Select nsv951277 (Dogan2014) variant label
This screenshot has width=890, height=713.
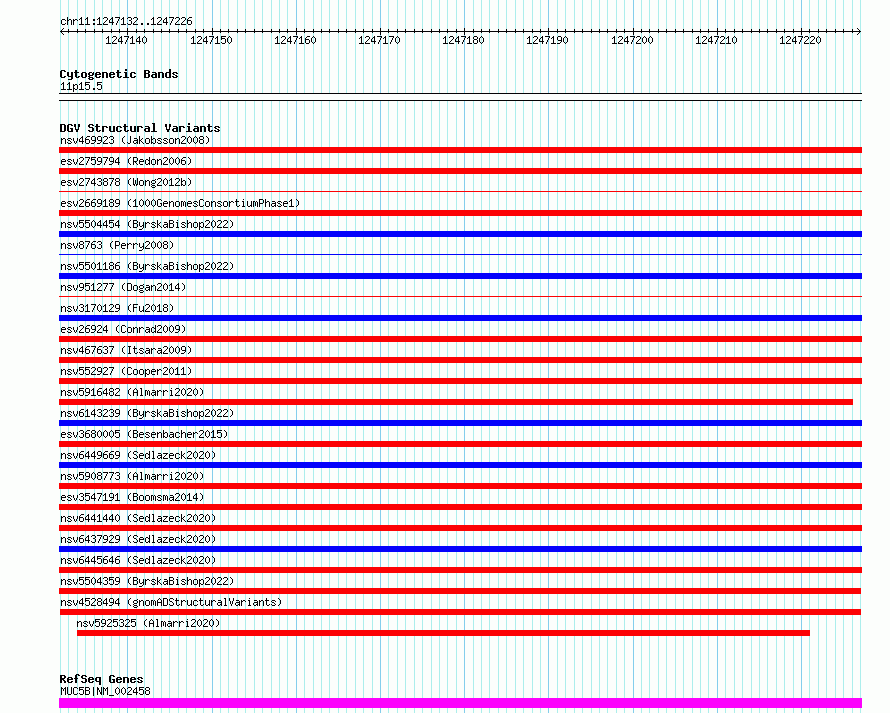coord(123,287)
